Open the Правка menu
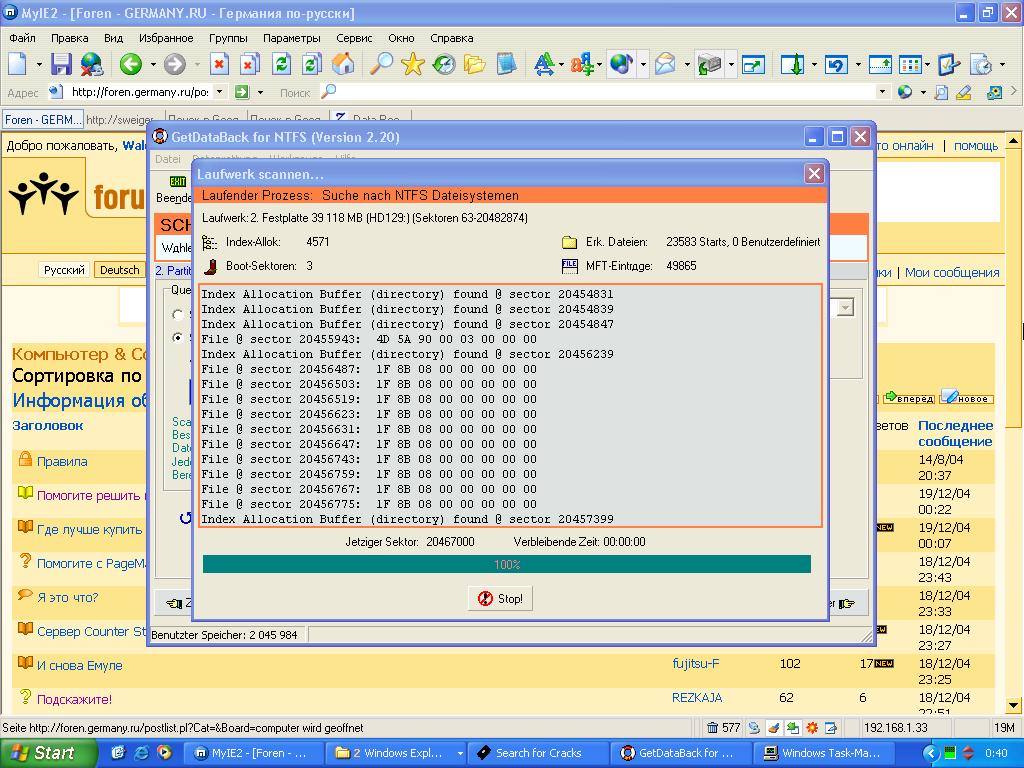Image resolution: width=1024 pixels, height=768 pixels. coord(69,38)
